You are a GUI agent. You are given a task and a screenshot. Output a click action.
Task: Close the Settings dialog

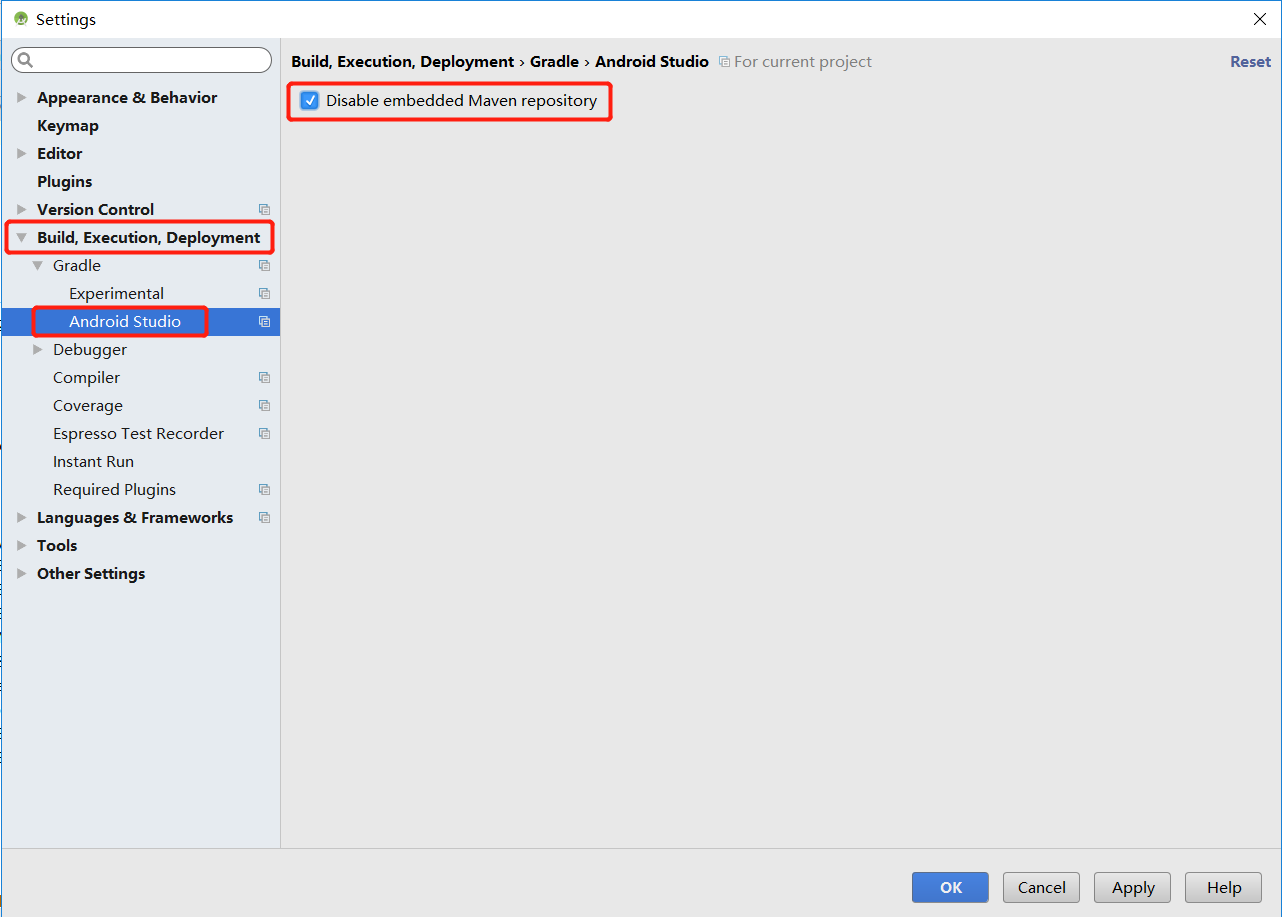1260,19
